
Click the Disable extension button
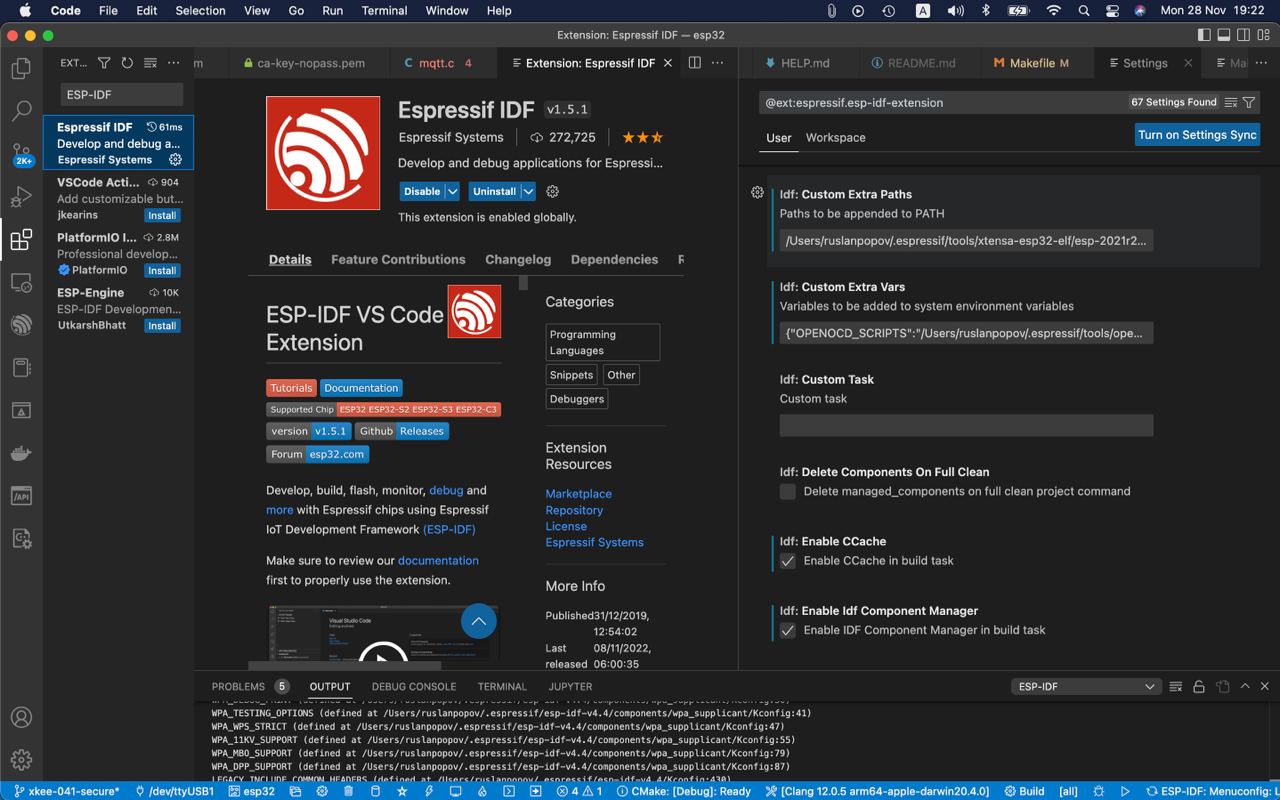click(422, 191)
